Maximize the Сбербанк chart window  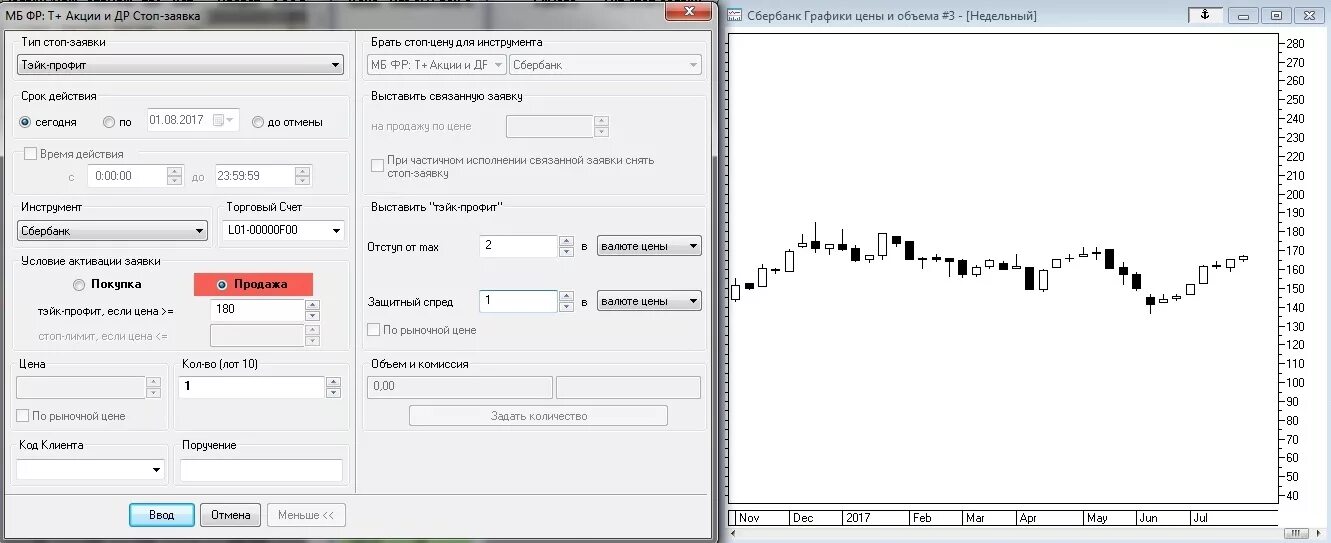1276,15
